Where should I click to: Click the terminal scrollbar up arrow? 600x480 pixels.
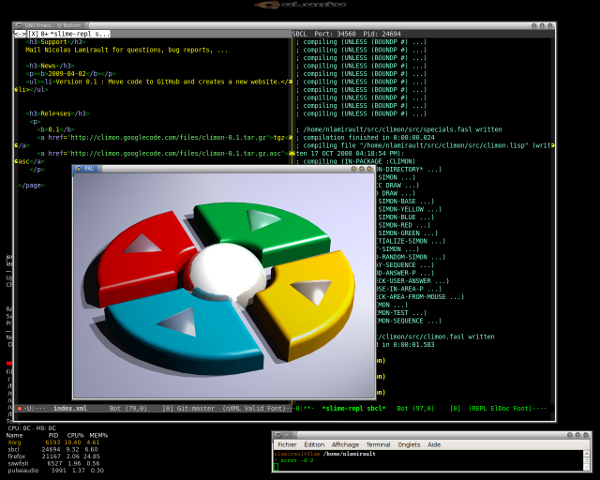[586, 453]
